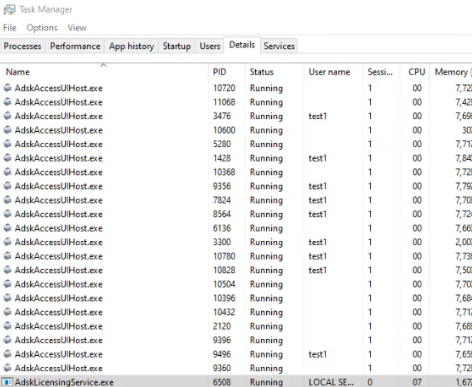Click test1 user name in PID 10828 row
The height and width of the screenshot is (387, 472).
(318, 270)
